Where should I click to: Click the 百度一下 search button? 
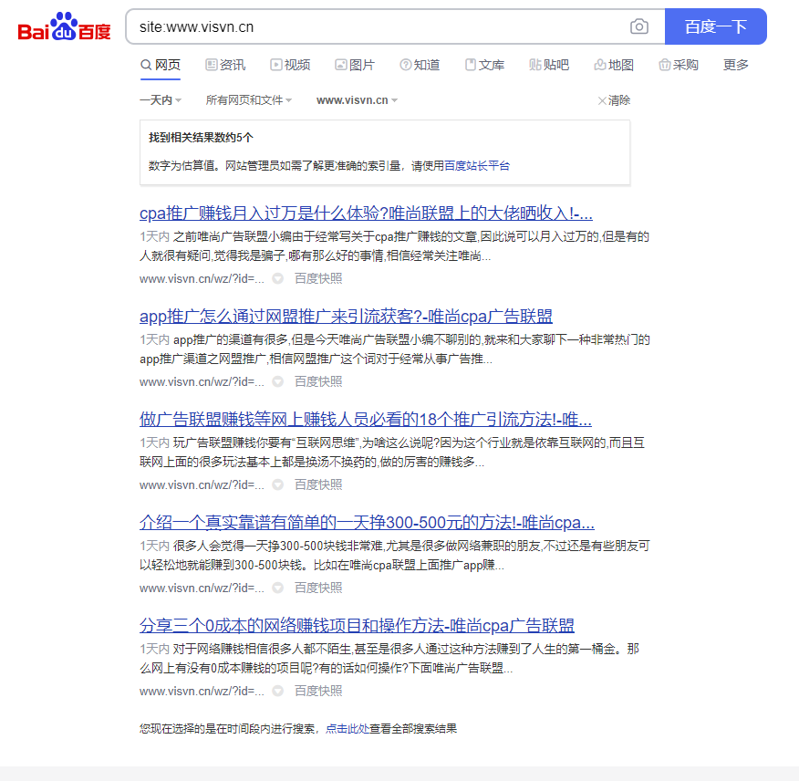coord(715,26)
